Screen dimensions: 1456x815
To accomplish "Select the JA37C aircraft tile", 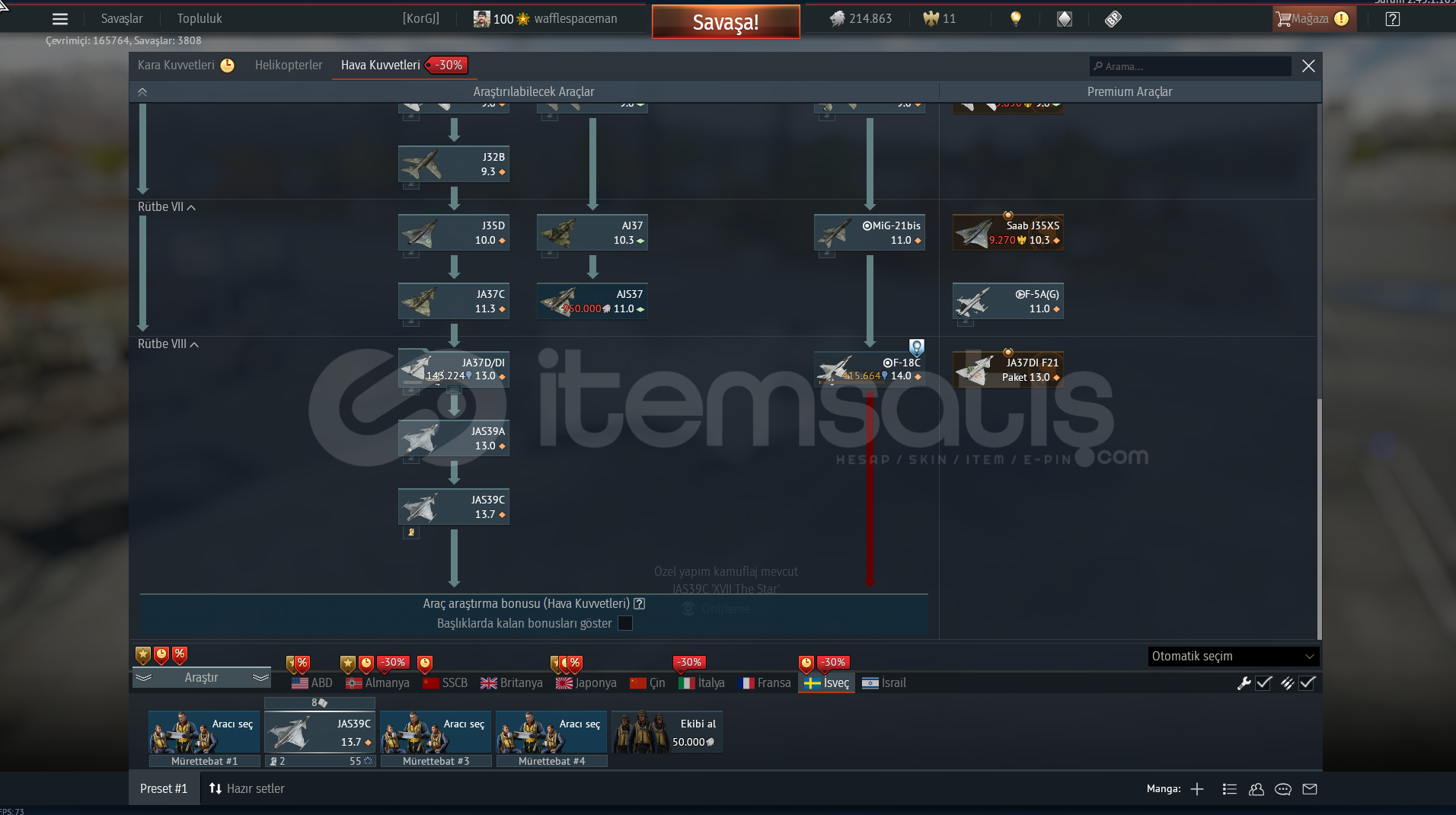I will (454, 301).
